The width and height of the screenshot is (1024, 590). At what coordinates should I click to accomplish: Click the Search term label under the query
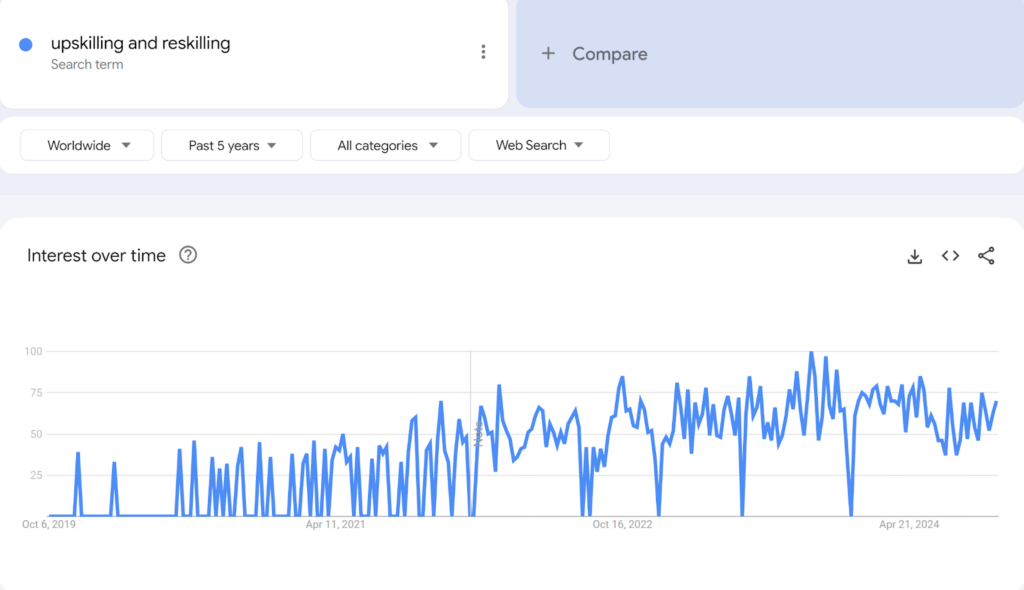tap(87, 64)
